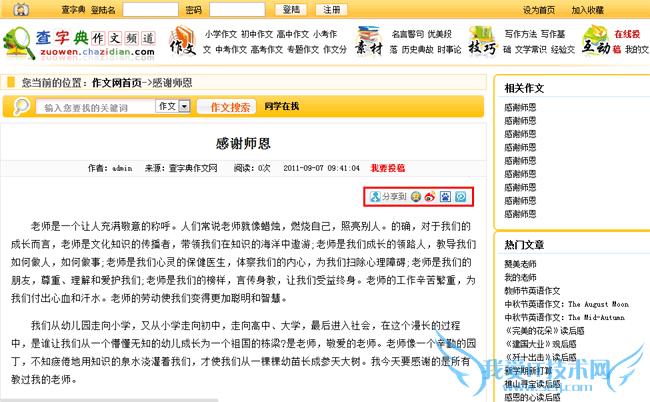Open 中秋节英语作文: The August Moon
The height and width of the screenshot is (402, 650).
(x=567, y=304)
